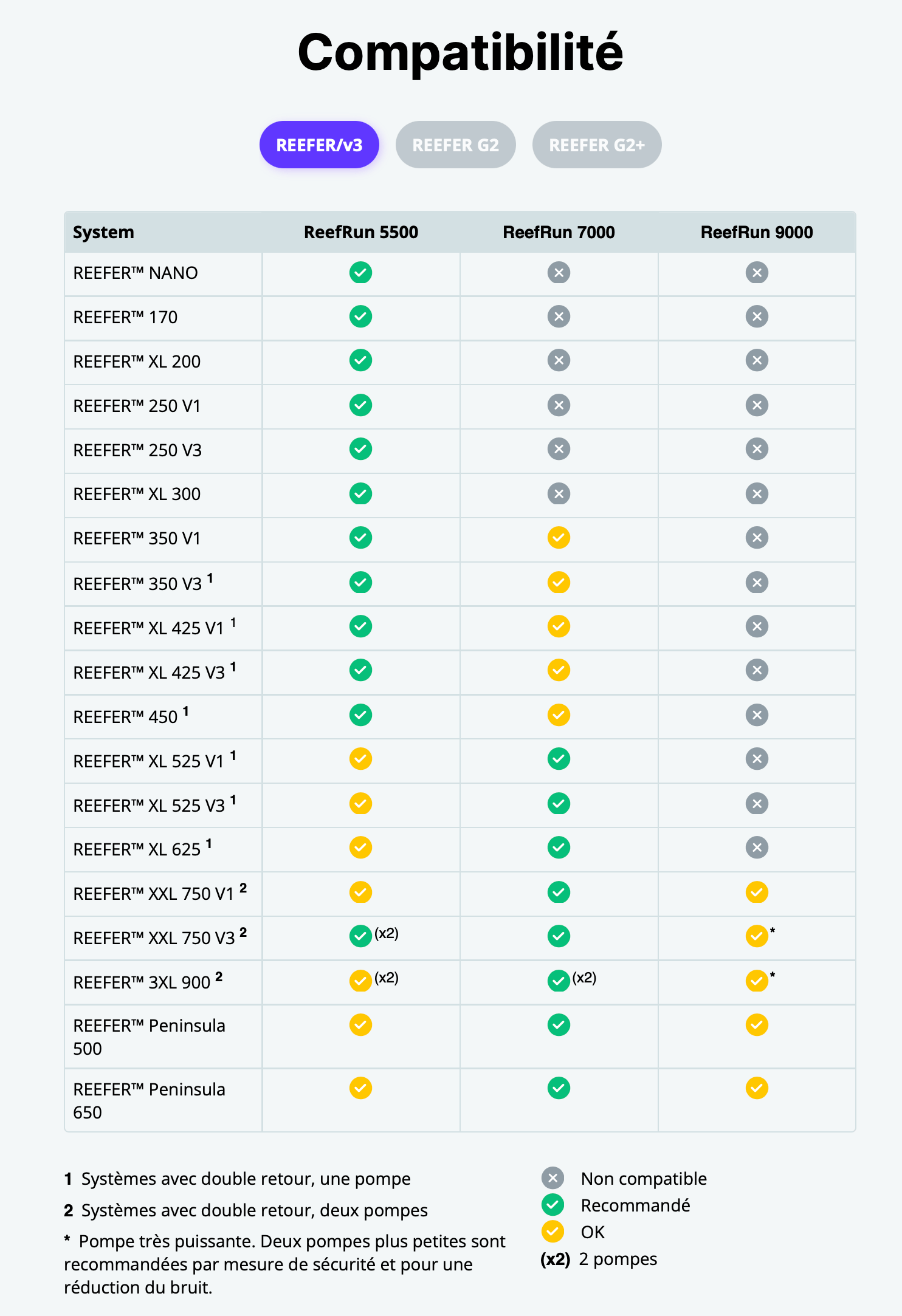This screenshot has height=1316, width=902.
Task: Click green check for REEFER 170 ReefRun 5500
Action: 360,317
